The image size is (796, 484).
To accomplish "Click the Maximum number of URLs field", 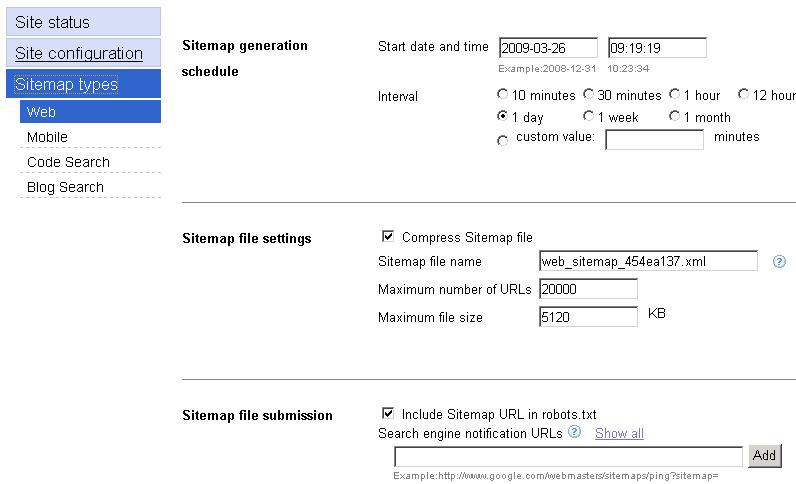I will pyautogui.click(x=588, y=289).
